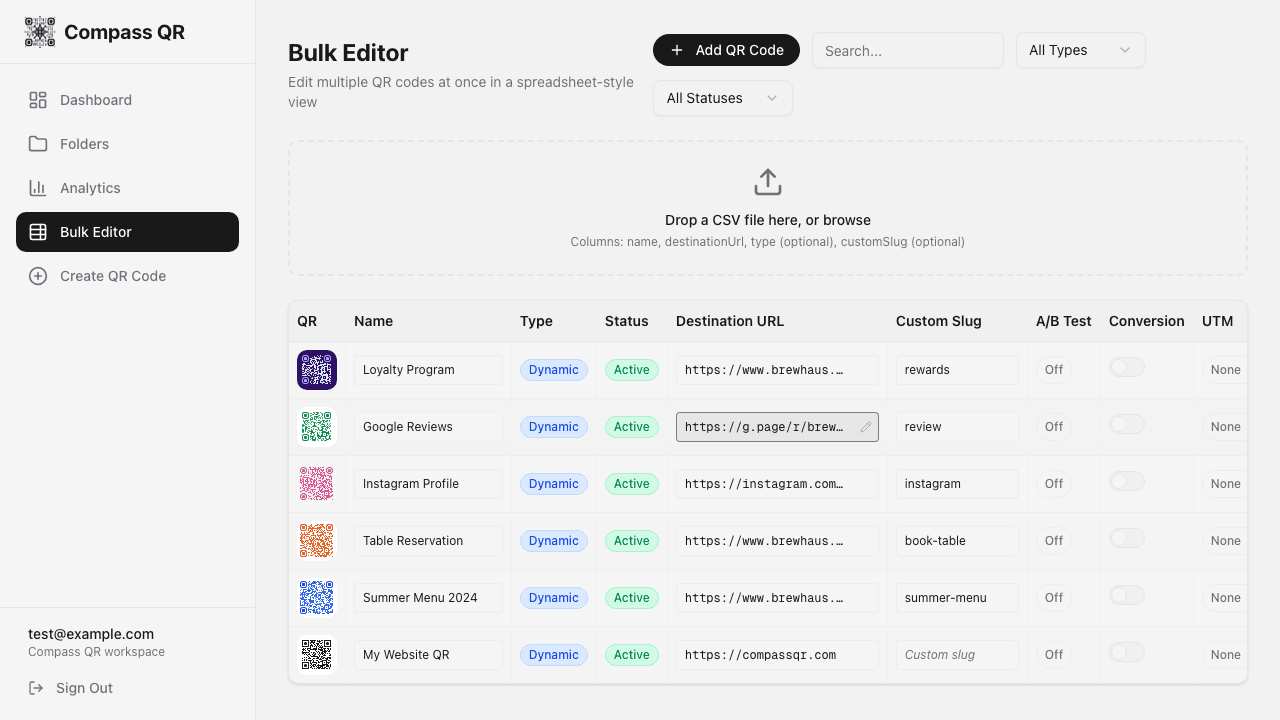Edit the https://compassqr.com destination URL

(x=777, y=655)
